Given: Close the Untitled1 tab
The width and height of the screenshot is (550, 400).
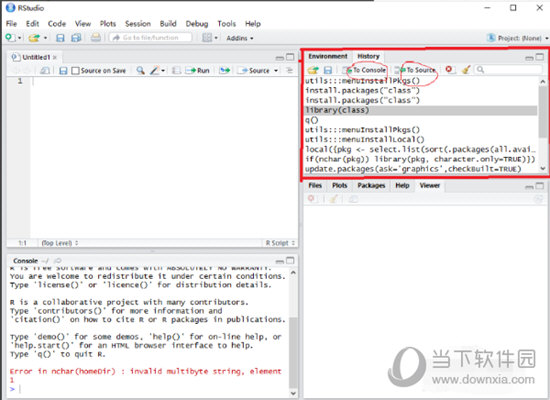Looking at the screenshot, I should click(x=55, y=57).
